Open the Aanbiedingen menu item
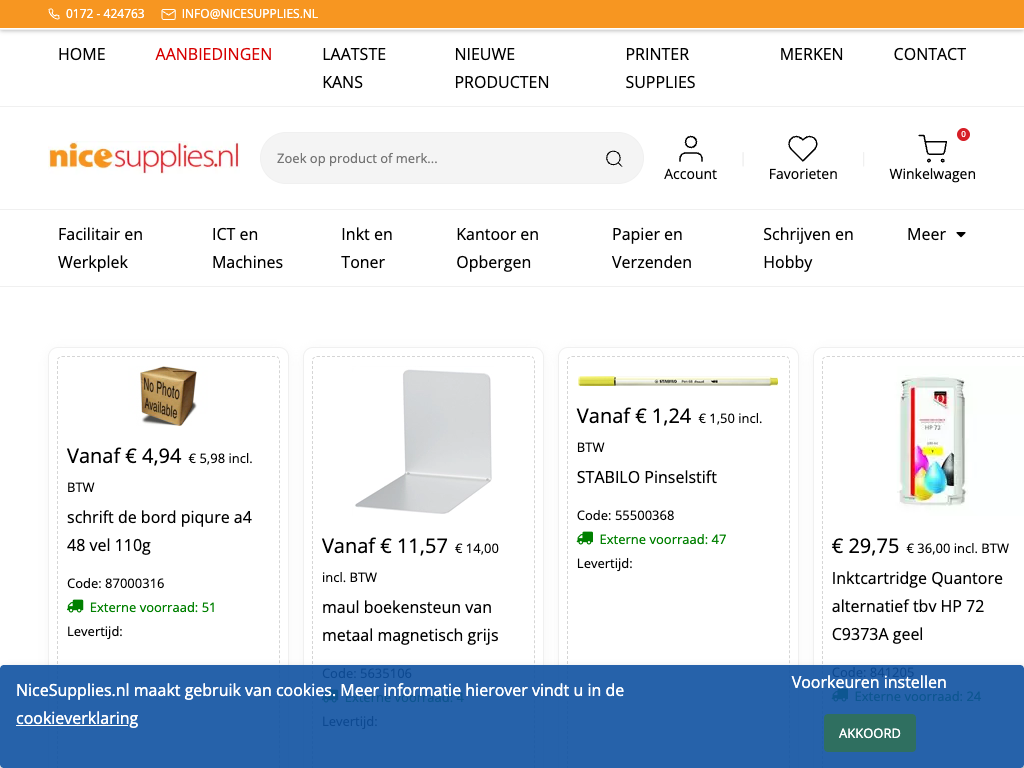Screen dimensions: 1024x768 [214, 54]
